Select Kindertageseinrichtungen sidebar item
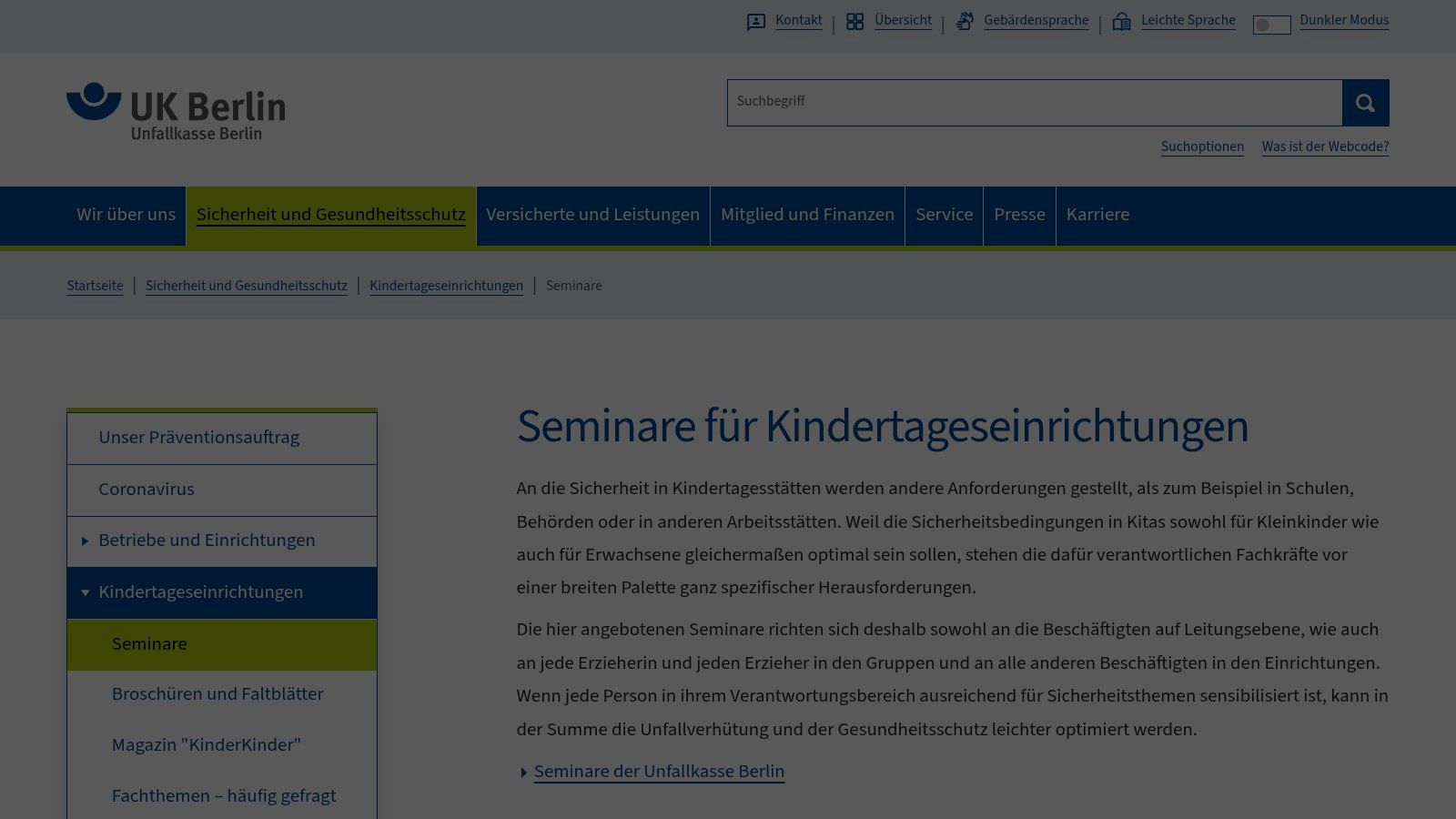Image resolution: width=1456 pixels, height=819 pixels. coord(222,593)
